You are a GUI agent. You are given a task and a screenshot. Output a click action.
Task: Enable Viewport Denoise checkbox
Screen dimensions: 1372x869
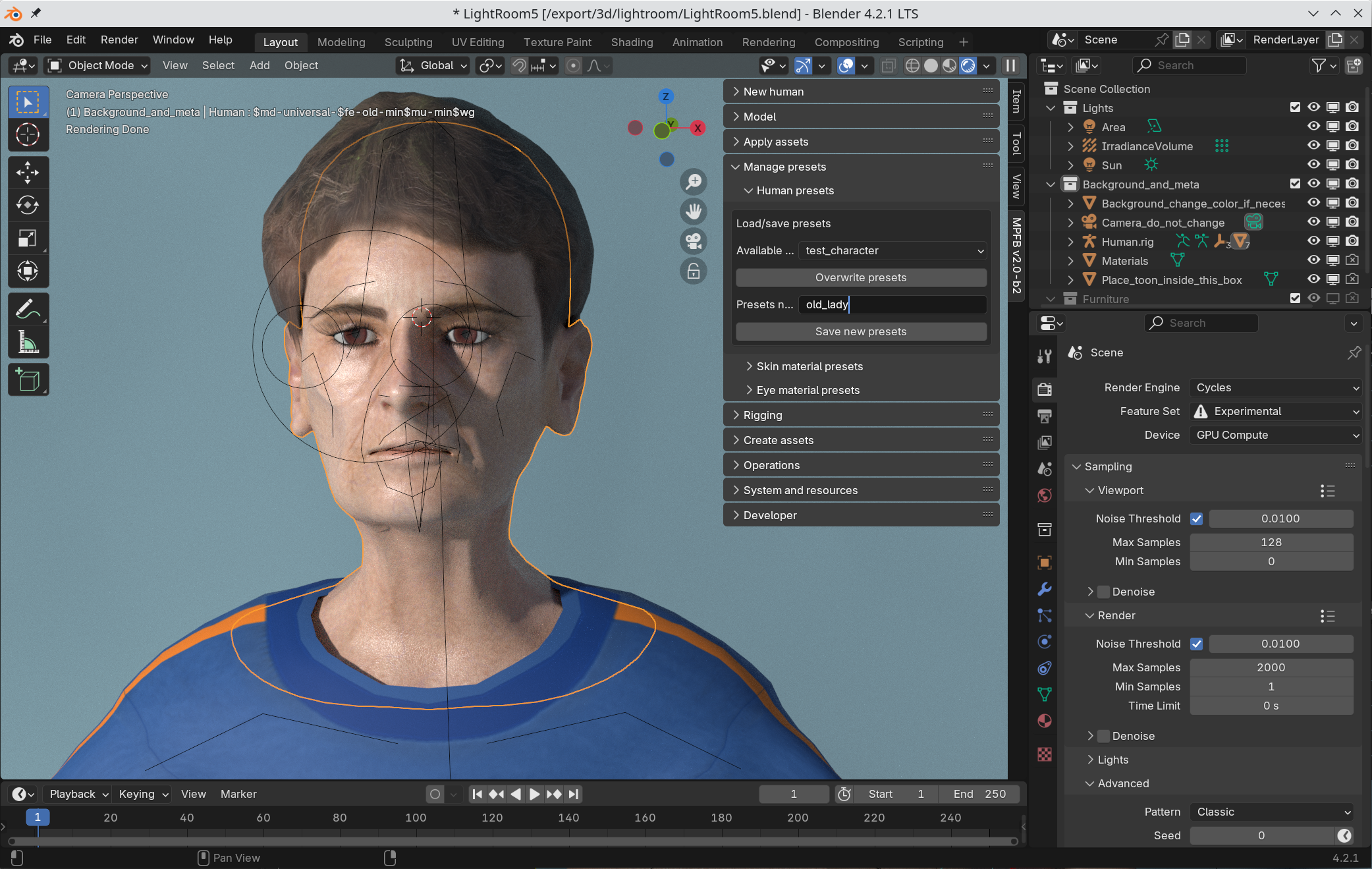pyautogui.click(x=1104, y=592)
